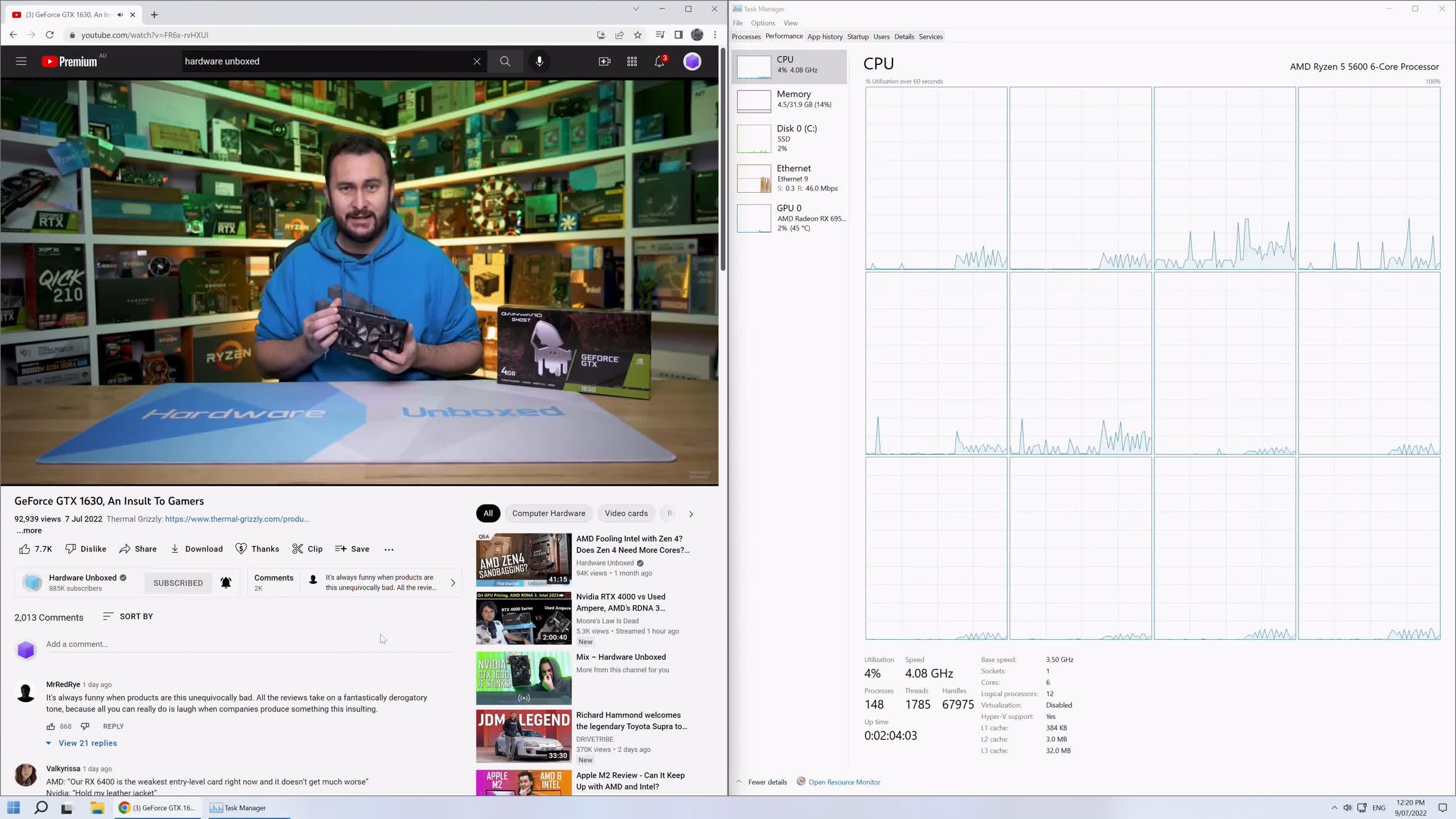Open the thermal-grizzly.com link

tap(237, 519)
